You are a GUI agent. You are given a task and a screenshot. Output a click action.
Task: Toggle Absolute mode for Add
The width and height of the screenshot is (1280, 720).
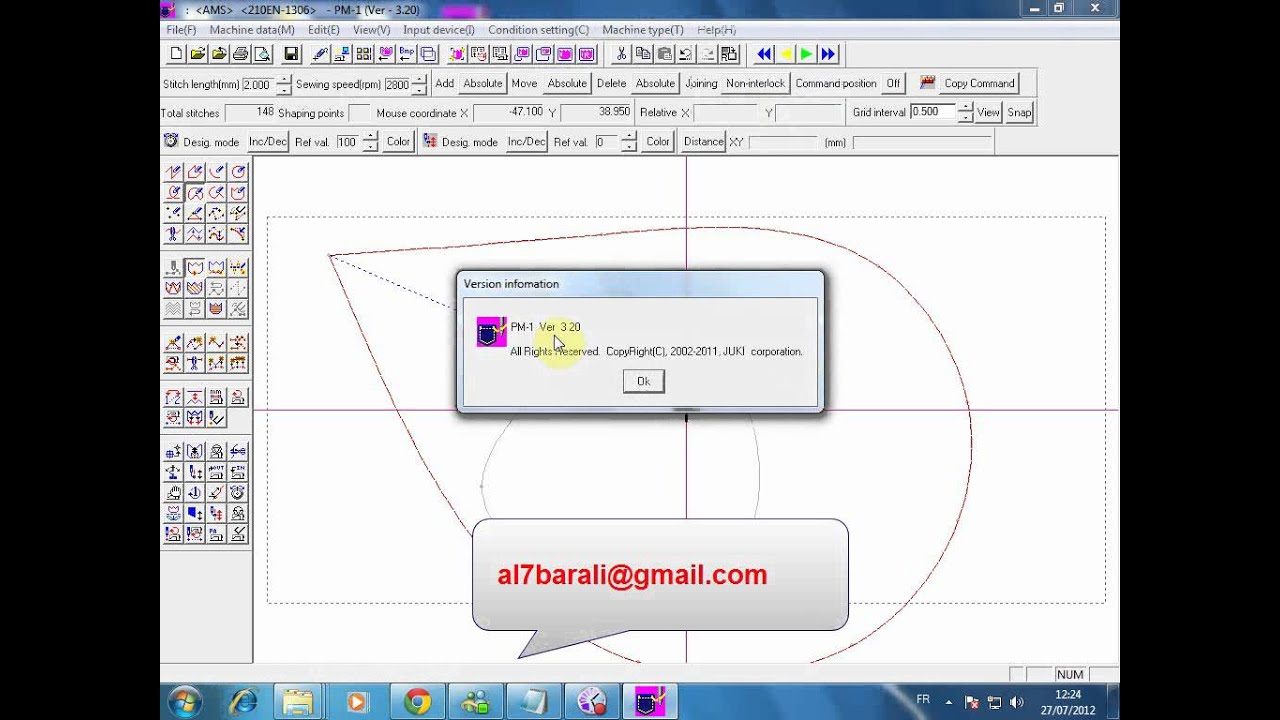pos(483,83)
